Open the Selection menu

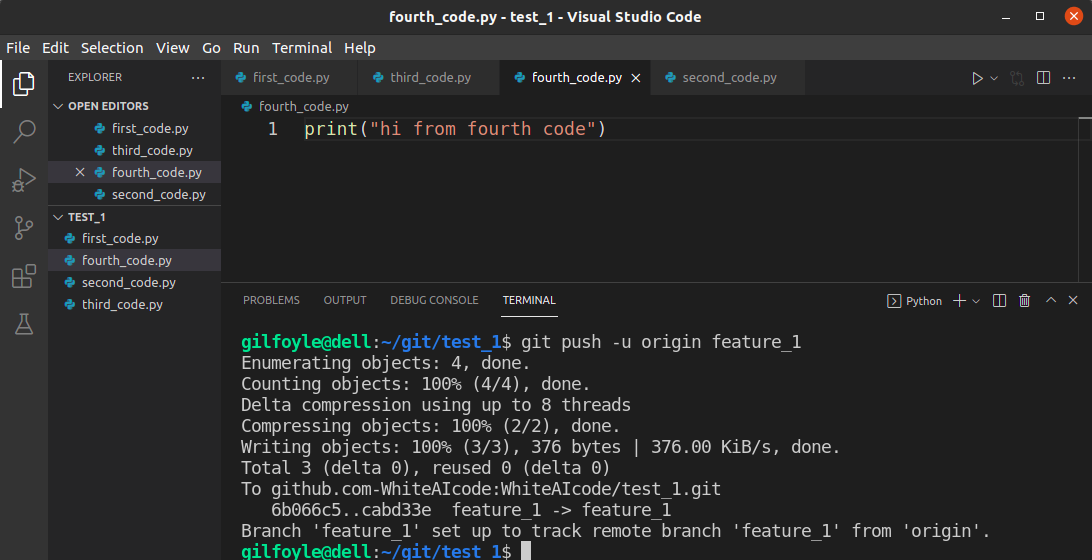pos(112,47)
